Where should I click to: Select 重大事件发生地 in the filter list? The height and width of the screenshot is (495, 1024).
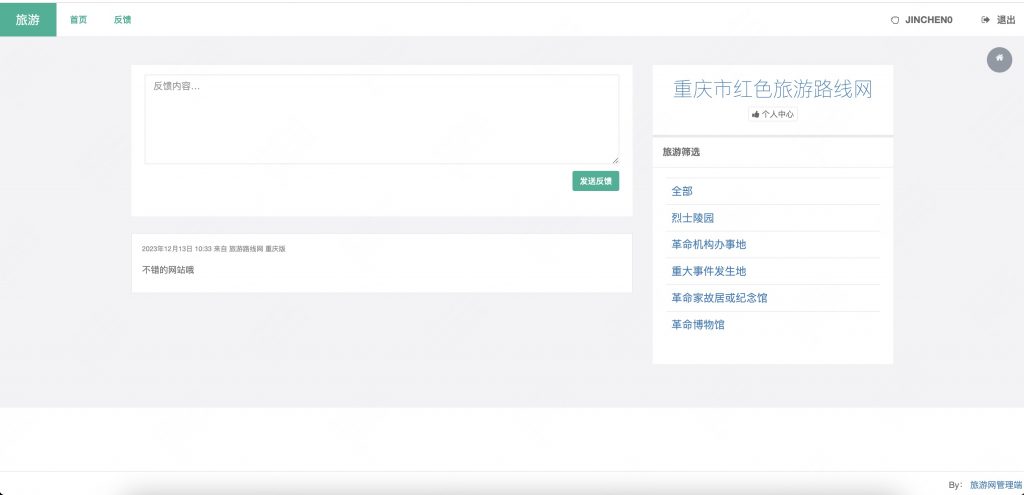click(x=708, y=271)
